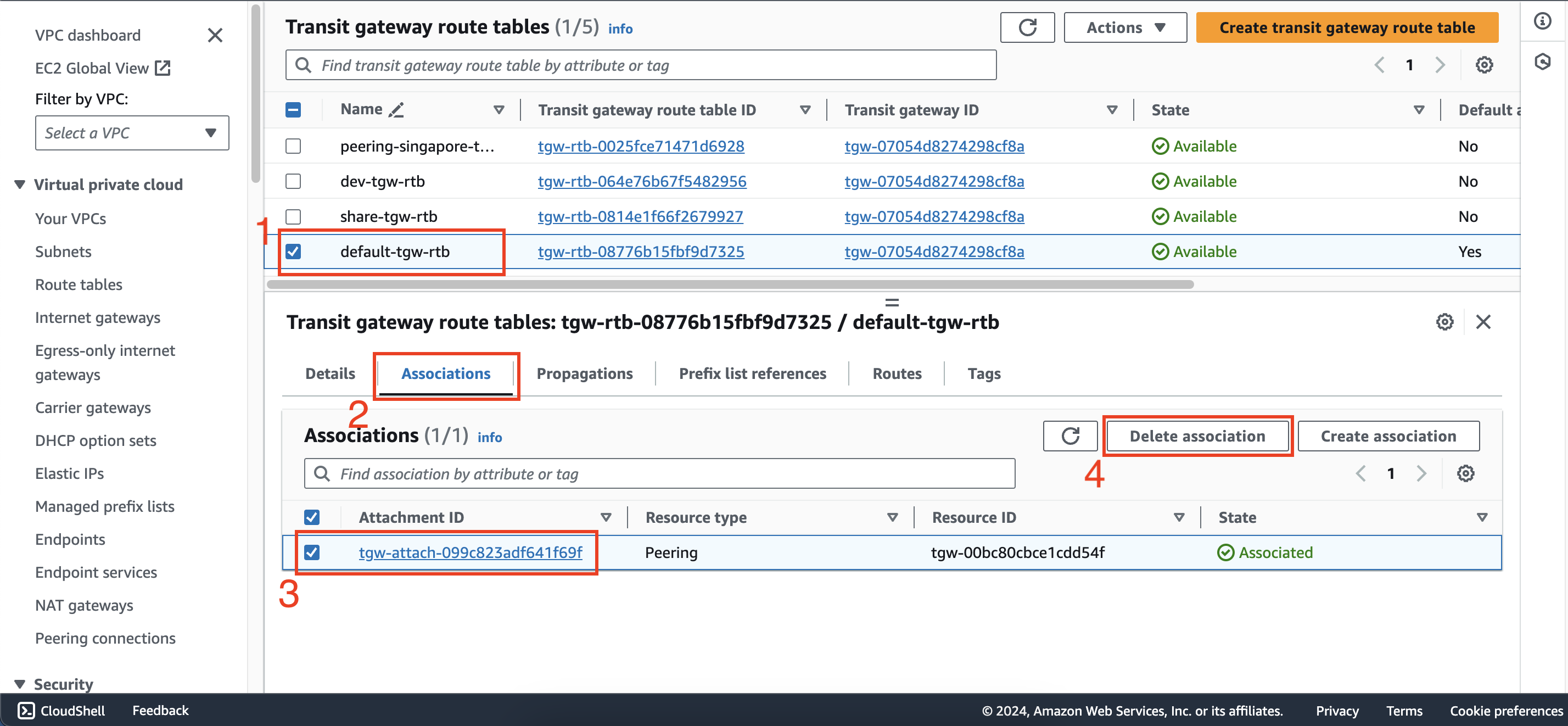The height and width of the screenshot is (726, 1568).
Task: Toggle checkbox for default-tgw-rtb row
Action: point(294,251)
